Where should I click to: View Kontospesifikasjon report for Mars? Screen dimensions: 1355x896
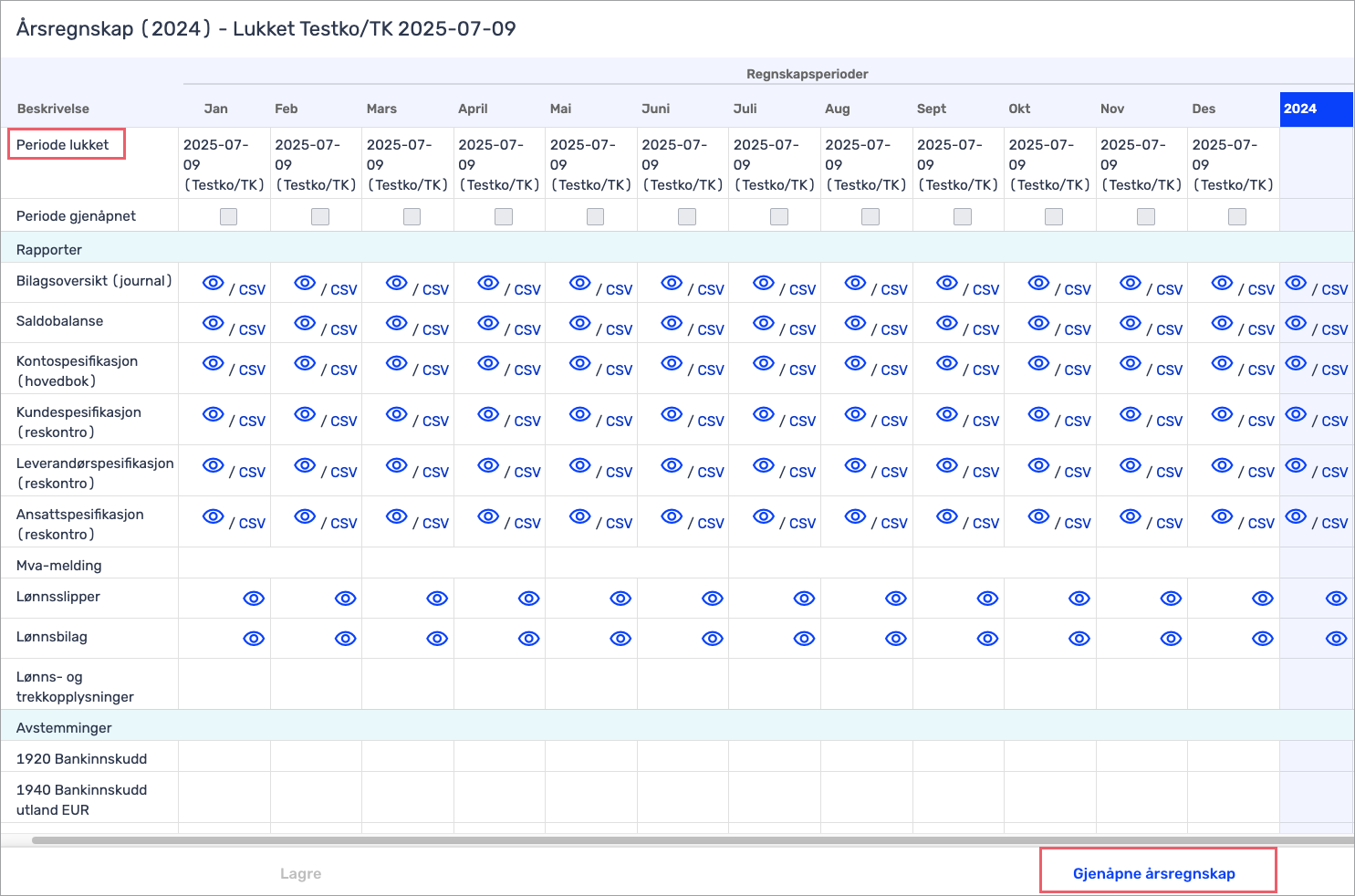tap(397, 363)
